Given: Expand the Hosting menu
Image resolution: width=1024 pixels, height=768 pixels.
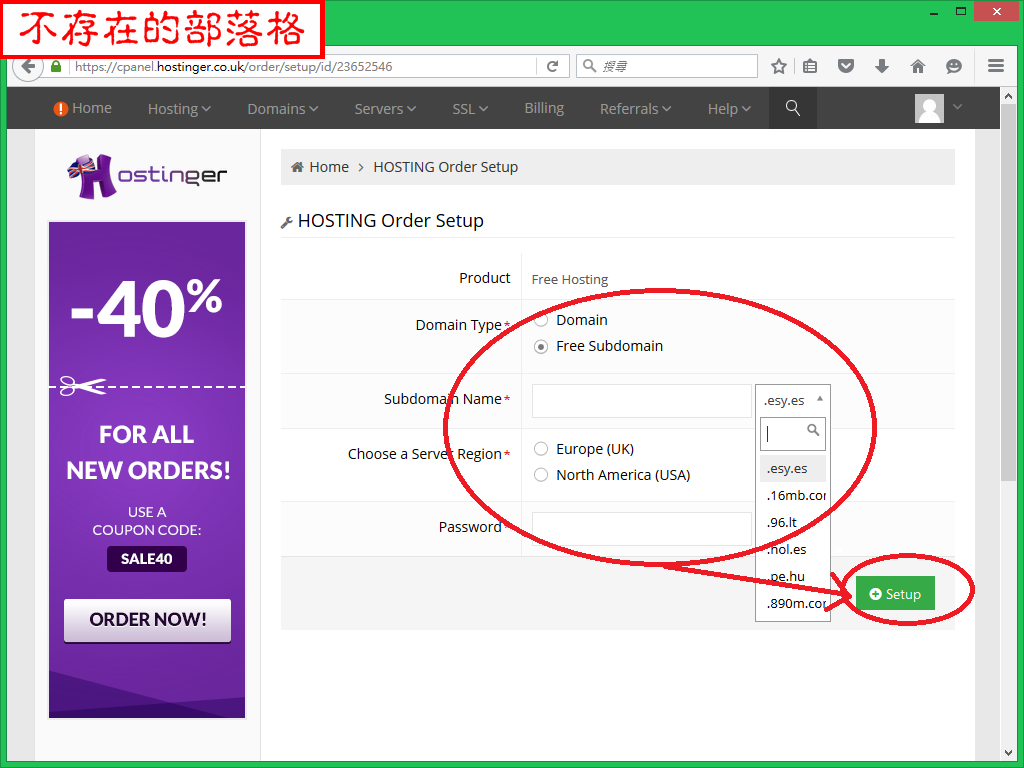Looking at the screenshot, I should [x=179, y=108].
